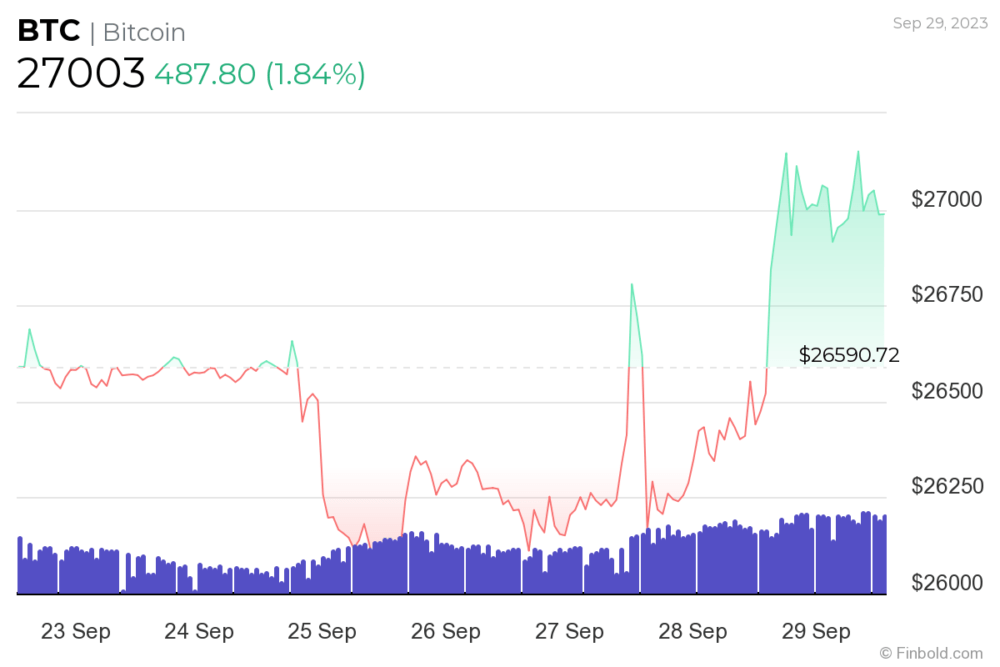Screen dimensions: 1000x667
Task: Click the $26590.72 reference price label
Action: (849, 355)
